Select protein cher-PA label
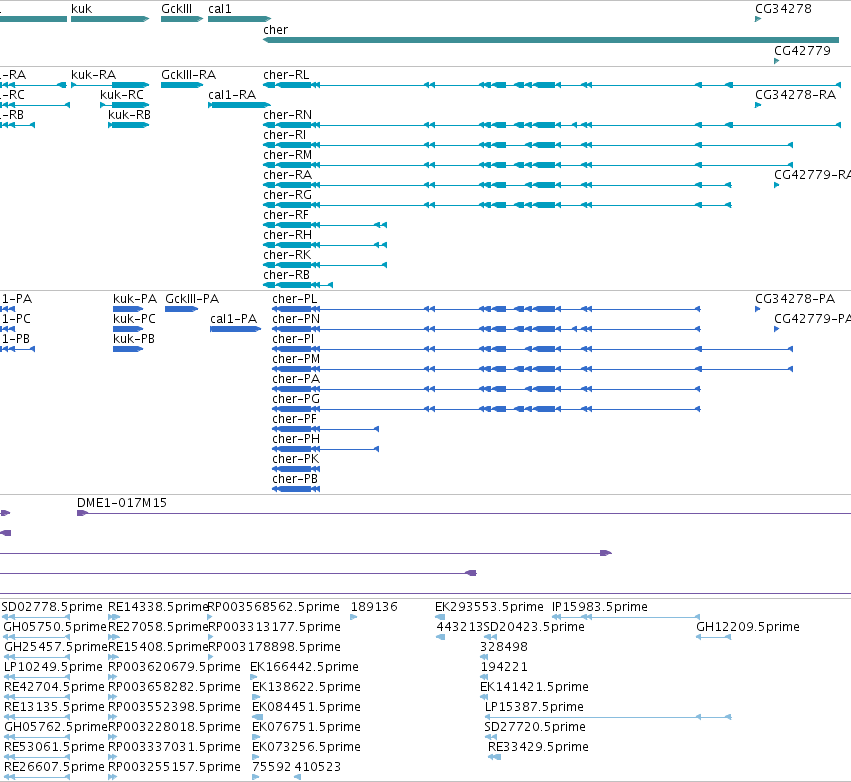 296,379
